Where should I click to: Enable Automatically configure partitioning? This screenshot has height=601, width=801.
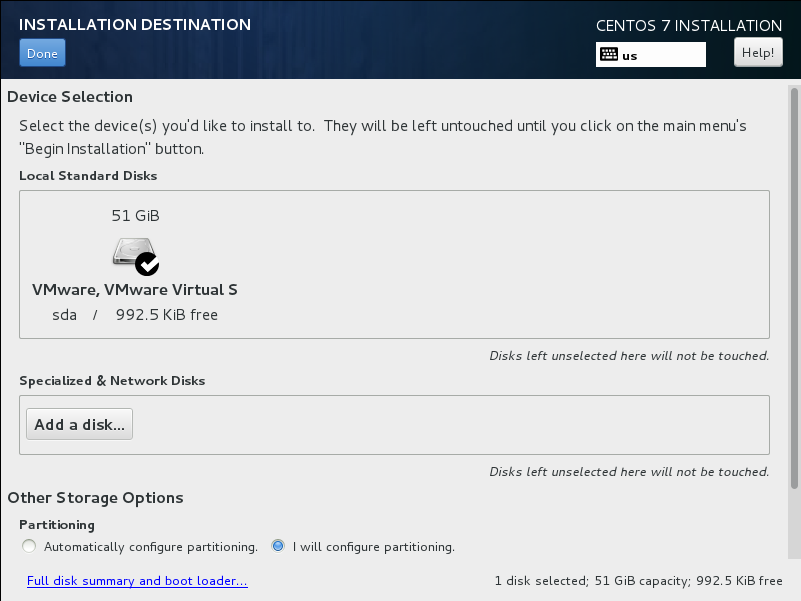tap(29, 546)
